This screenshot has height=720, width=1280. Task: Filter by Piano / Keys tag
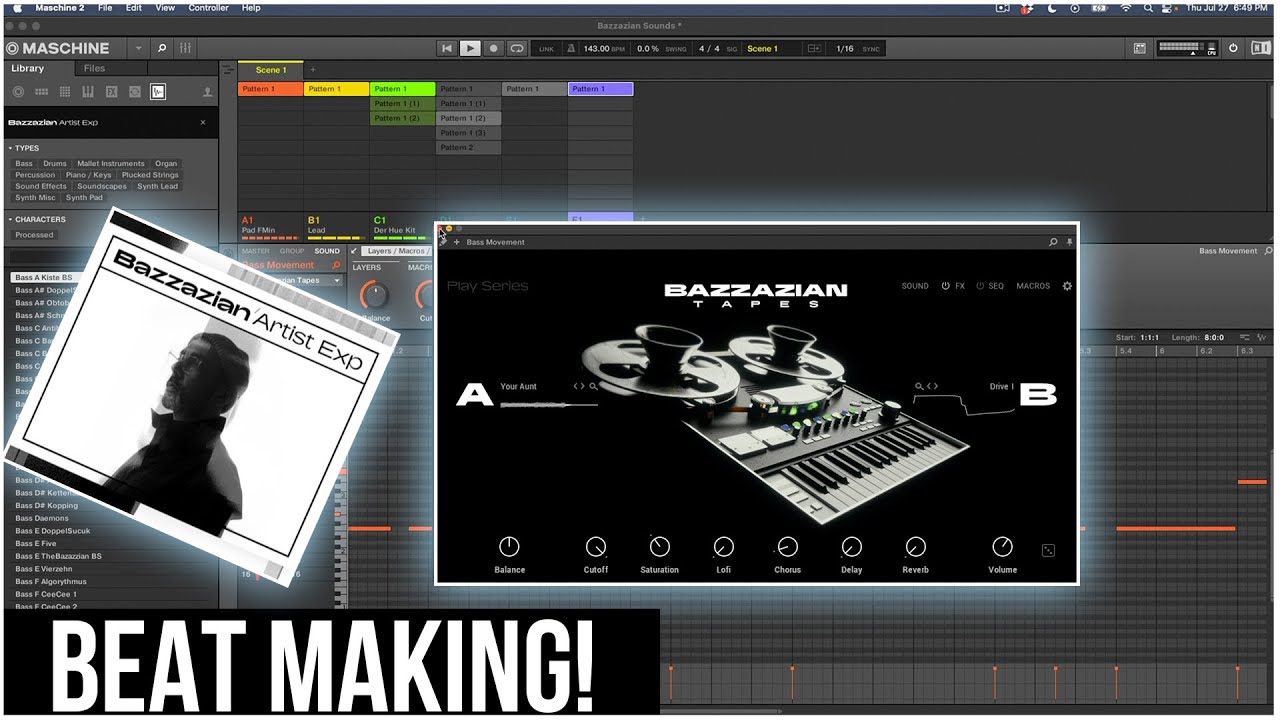click(91, 175)
